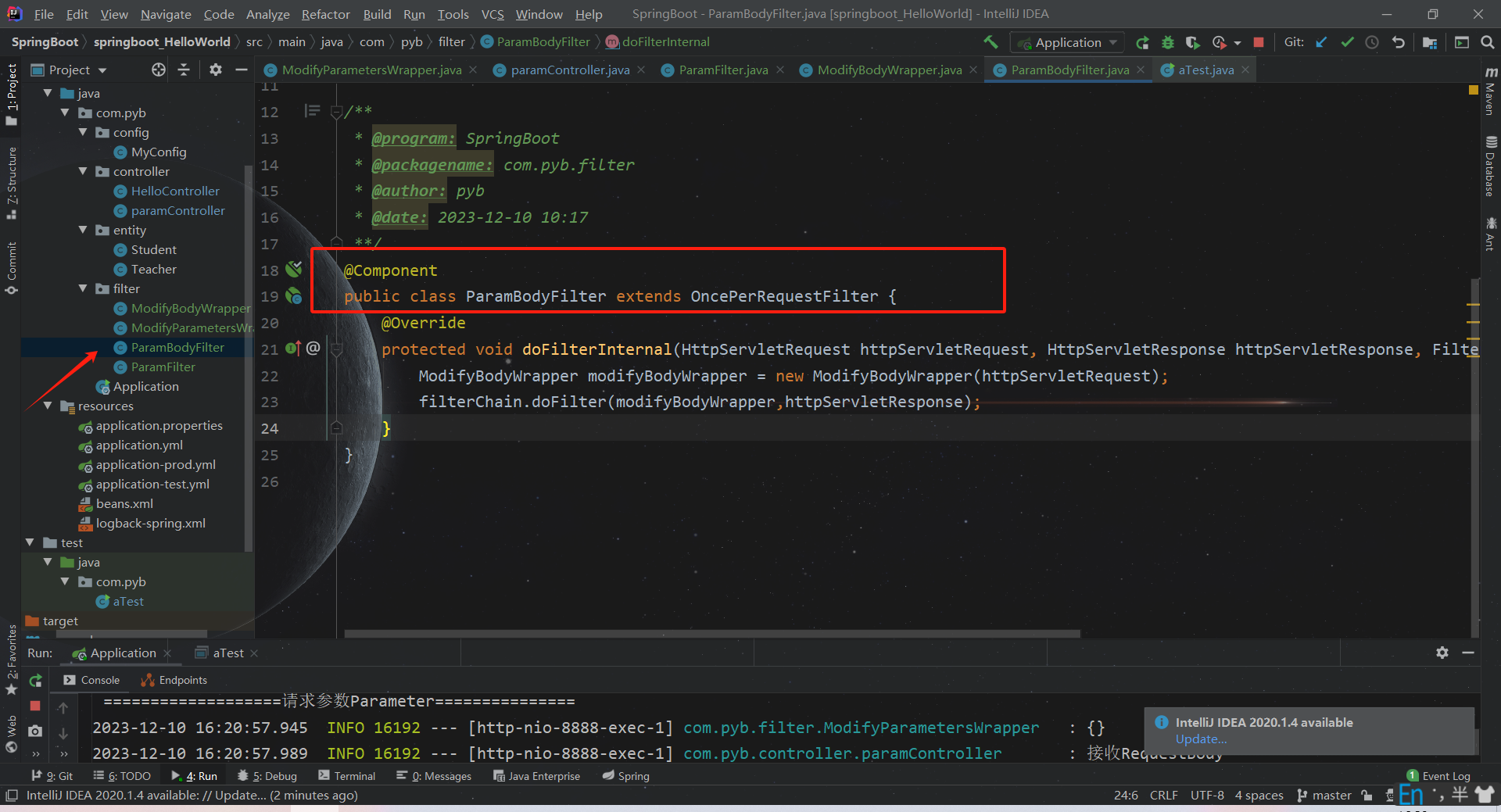The height and width of the screenshot is (812, 1501).
Task: Hide the Project tool window
Action: pos(242,70)
